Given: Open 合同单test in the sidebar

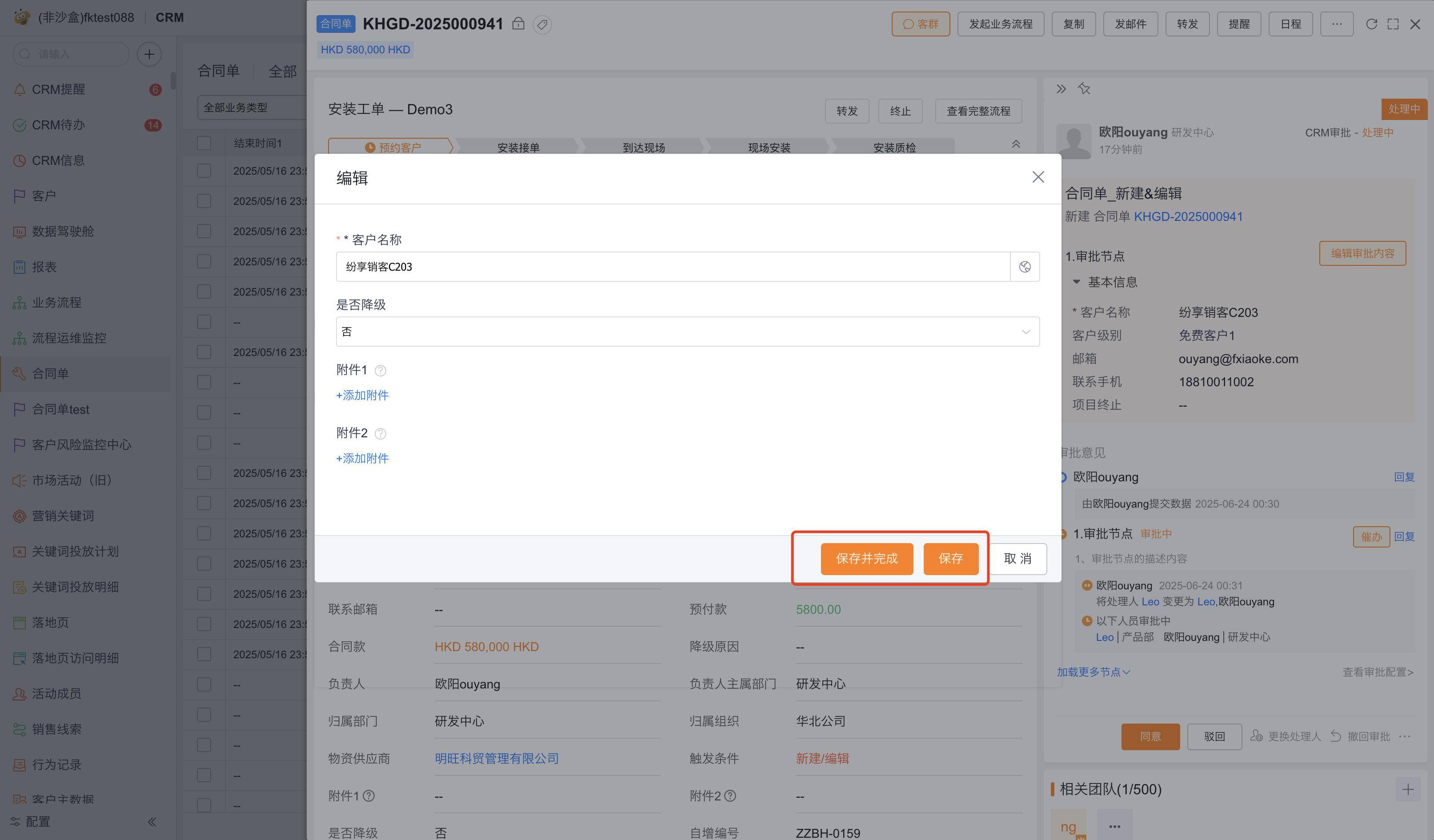Looking at the screenshot, I should (60, 409).
